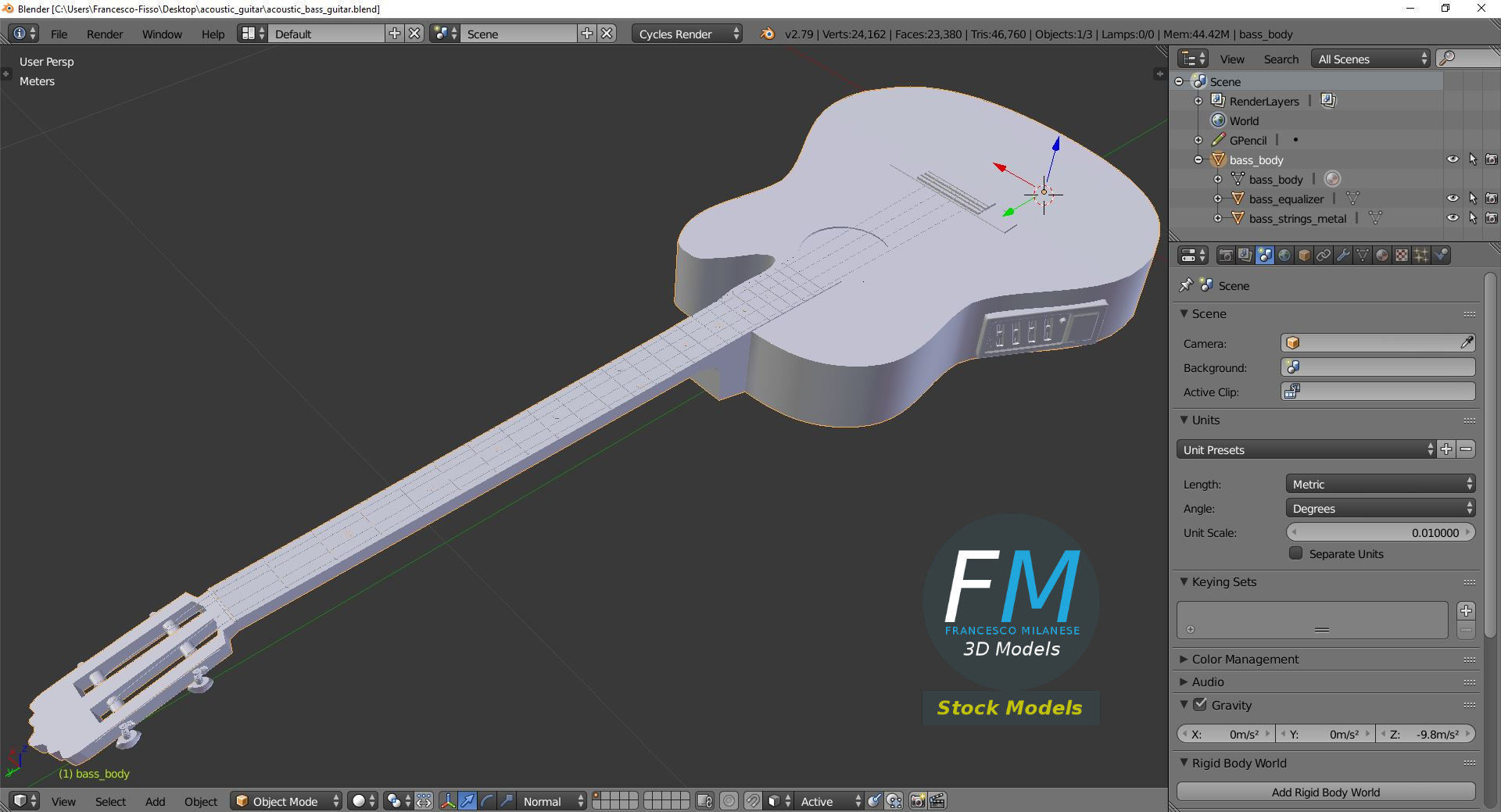Toggle renderability camera for bass_equalizer
The height and width of the screenshot is (812, 1501).
click(1492, 199)
